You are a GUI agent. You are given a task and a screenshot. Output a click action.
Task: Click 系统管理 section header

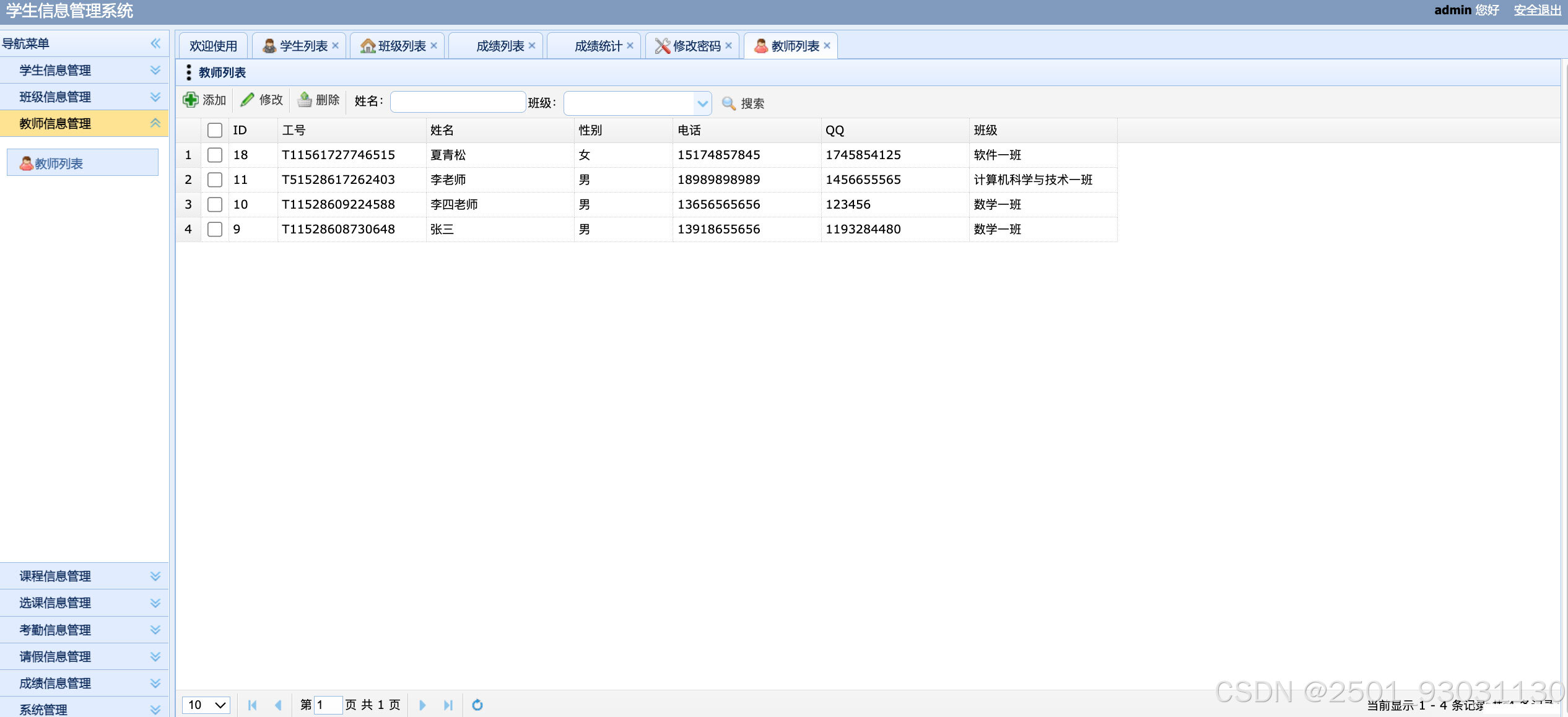click(84, 708)
